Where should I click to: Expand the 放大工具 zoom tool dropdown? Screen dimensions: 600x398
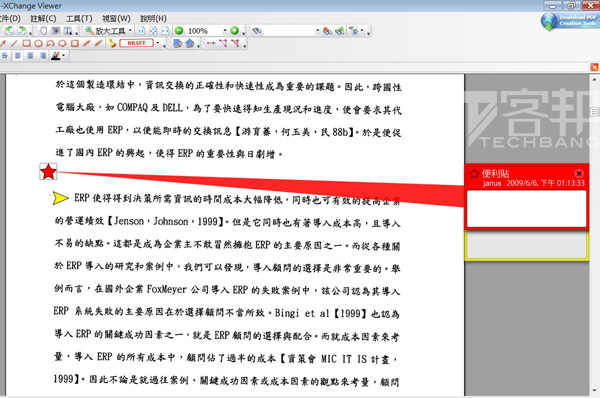[130, 31]
